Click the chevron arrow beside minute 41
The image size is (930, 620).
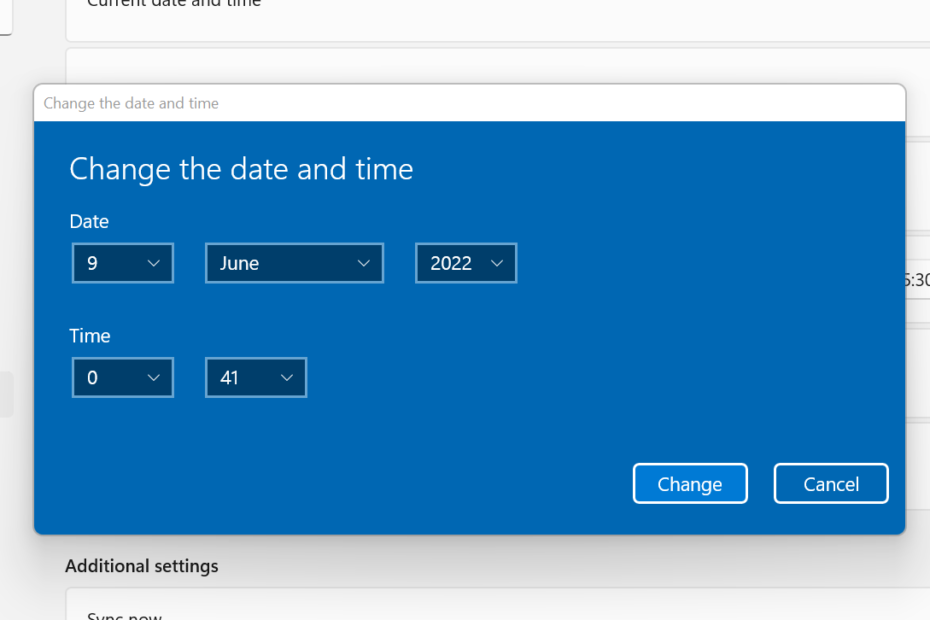click(x=287, y=378)
